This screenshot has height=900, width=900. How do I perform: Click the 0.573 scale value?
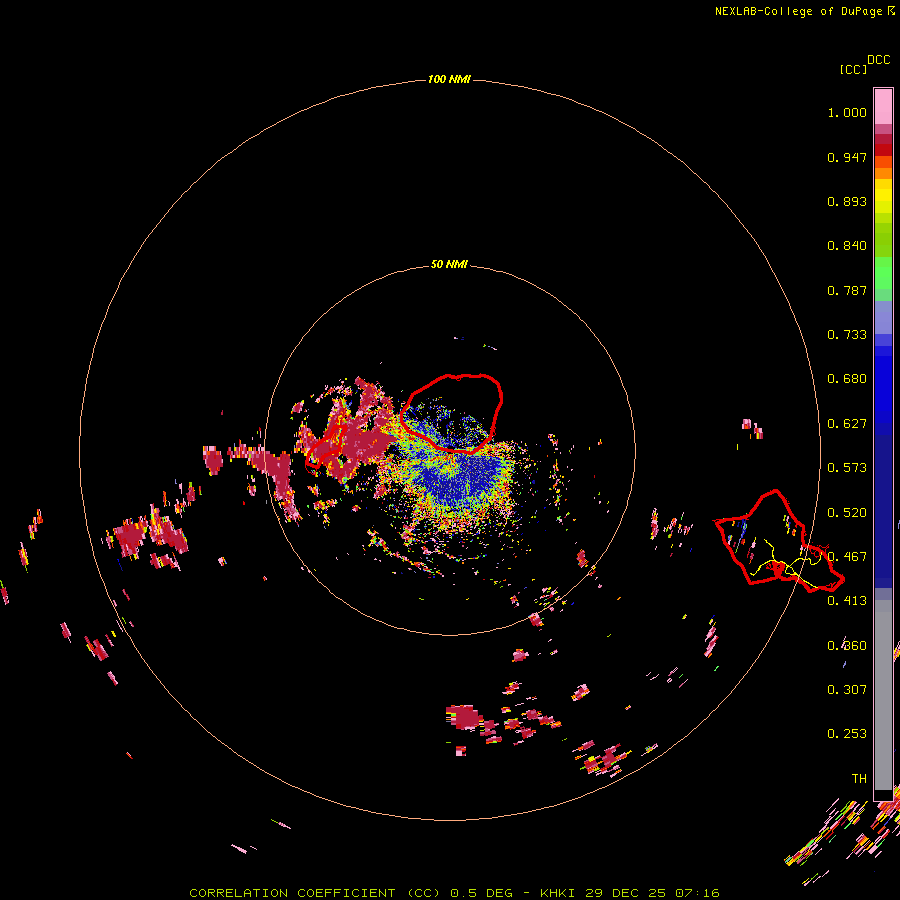coord(847,468)
